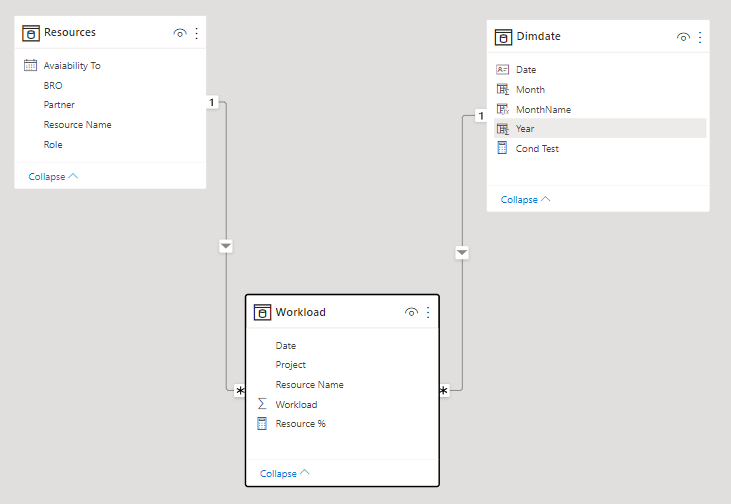
Task: Click measure icon beside Cond Test
Action: click(x=502, y=148)
